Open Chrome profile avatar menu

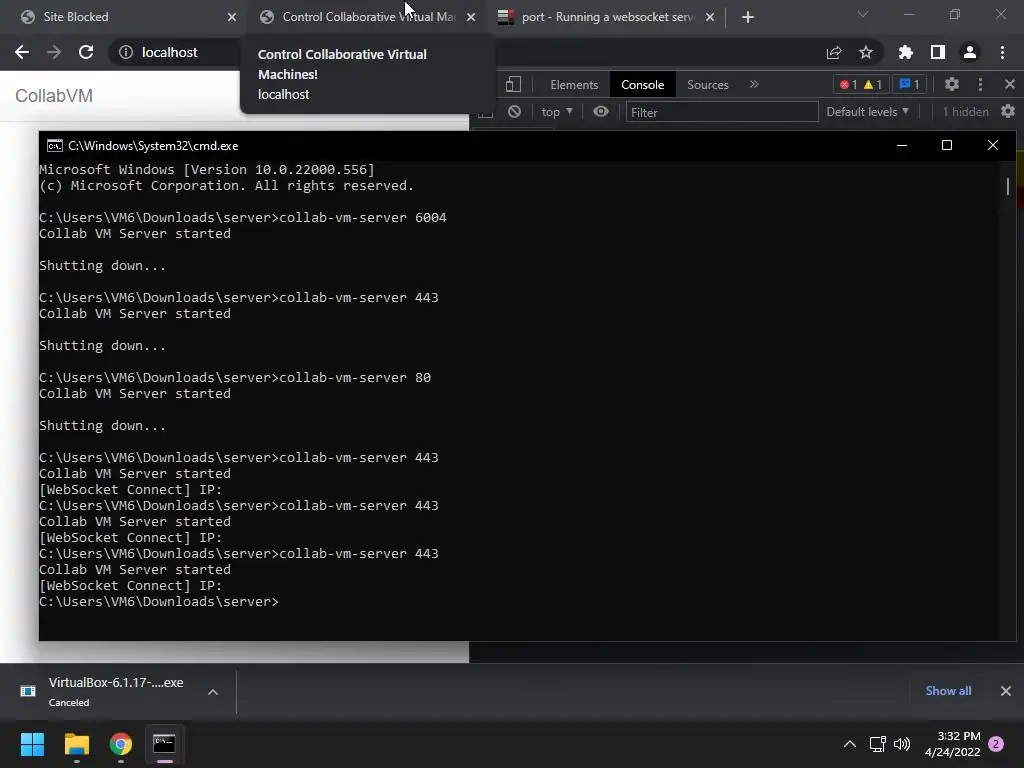click(970, 52)
